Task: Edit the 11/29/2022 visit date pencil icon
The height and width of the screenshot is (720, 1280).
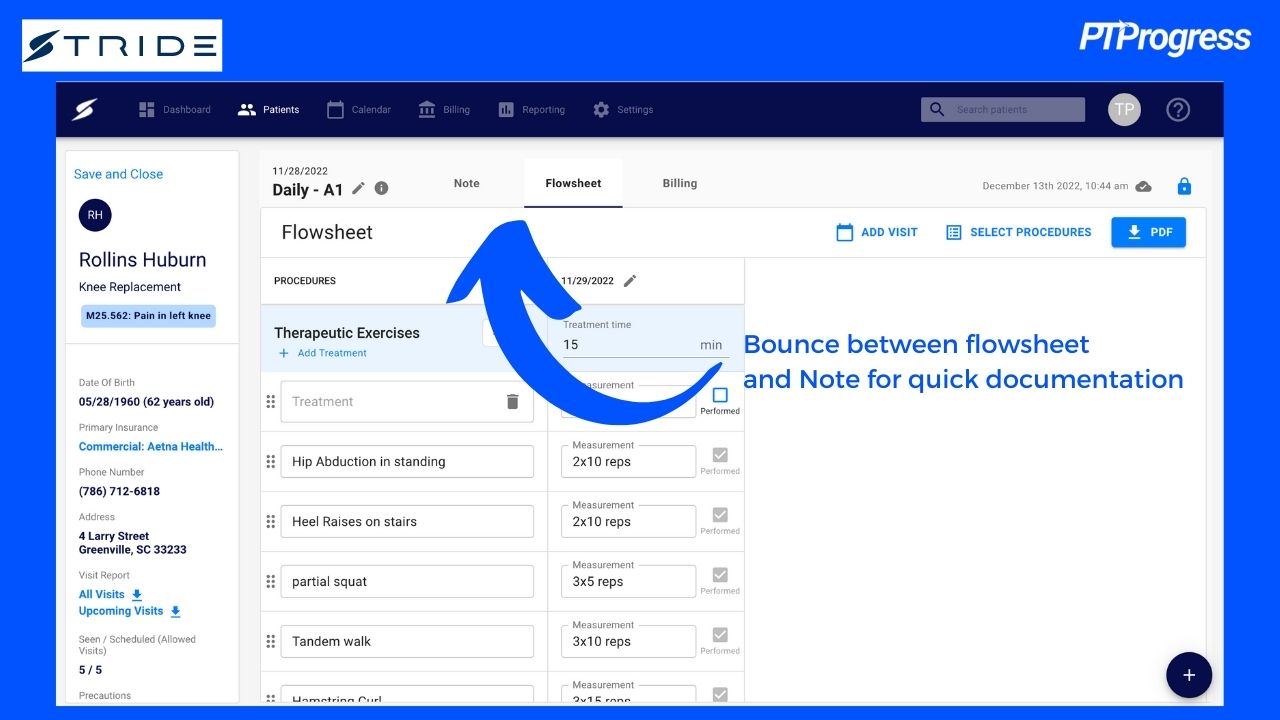Action: pos(630,281)
